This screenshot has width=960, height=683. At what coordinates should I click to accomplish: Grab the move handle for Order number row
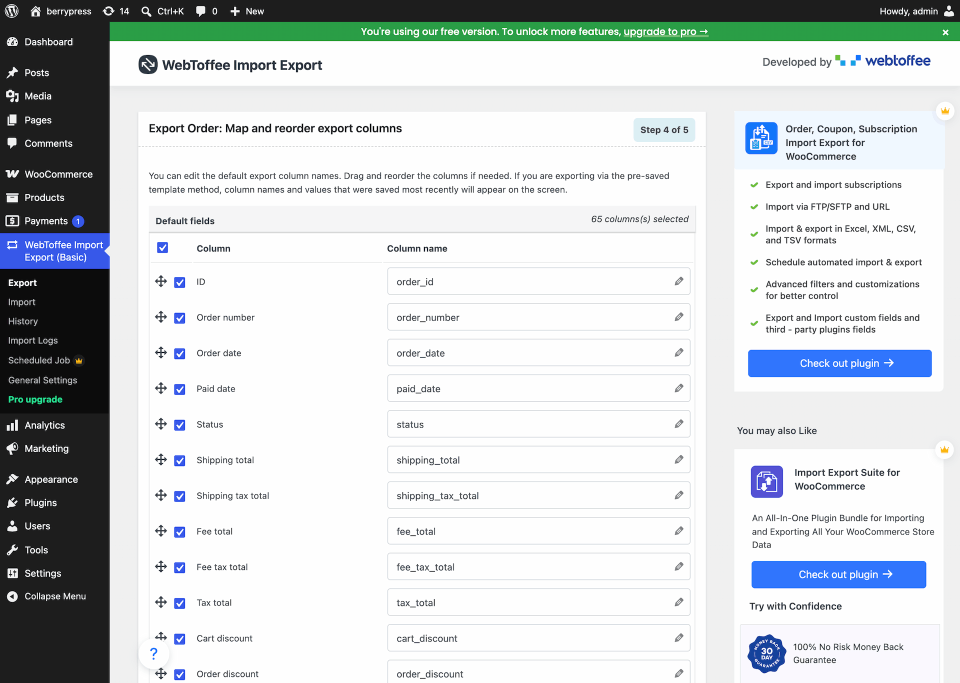pyautogui.click(x=161, y=316)
